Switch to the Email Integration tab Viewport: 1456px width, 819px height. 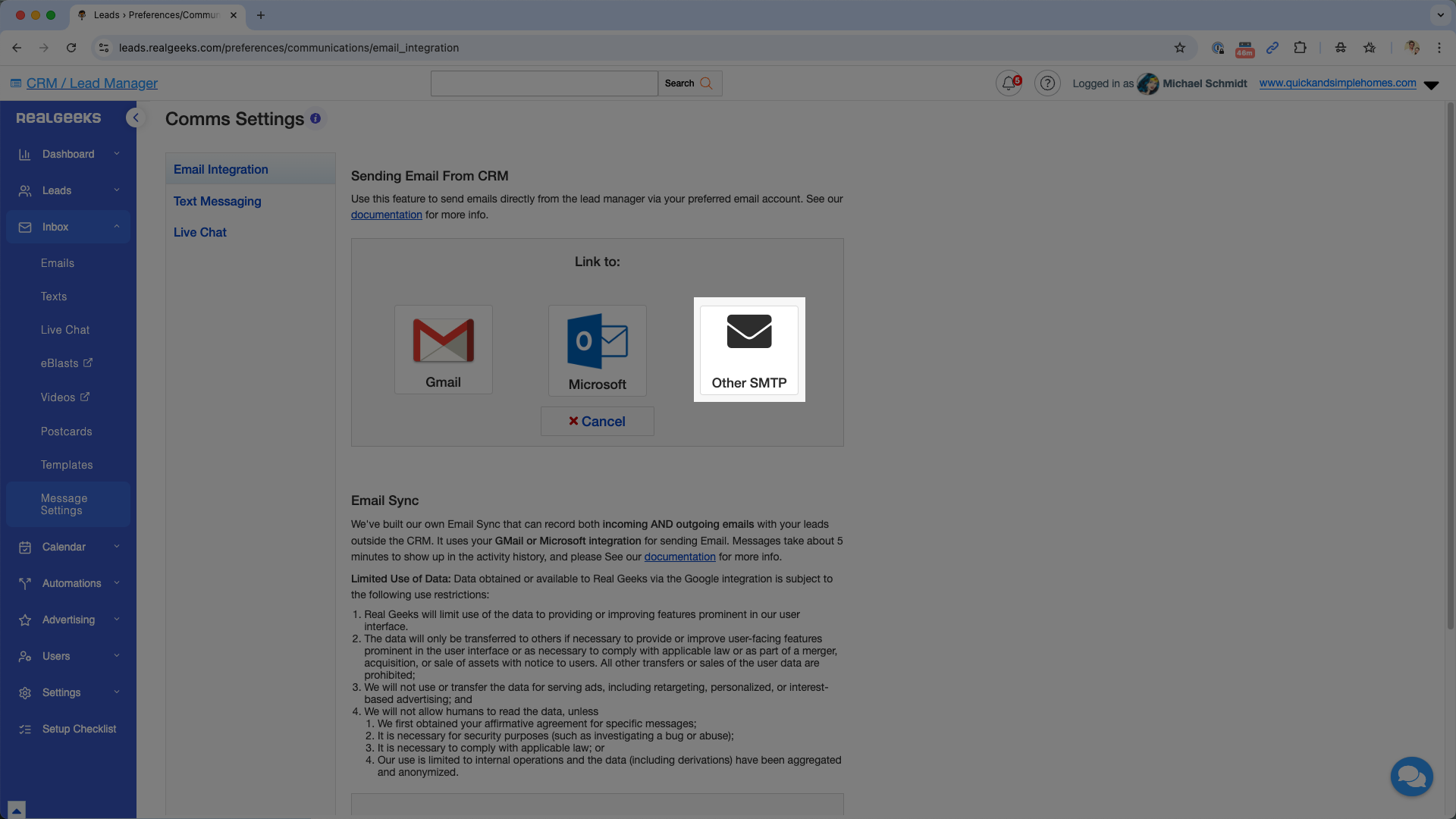(x=250, y=169)
